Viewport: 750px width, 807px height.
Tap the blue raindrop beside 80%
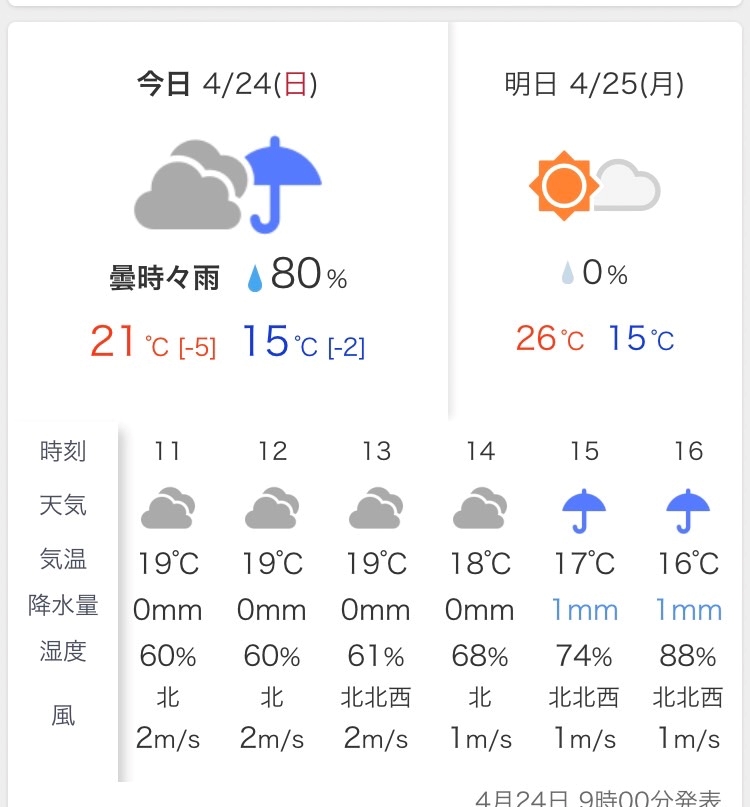coord(255,278)
